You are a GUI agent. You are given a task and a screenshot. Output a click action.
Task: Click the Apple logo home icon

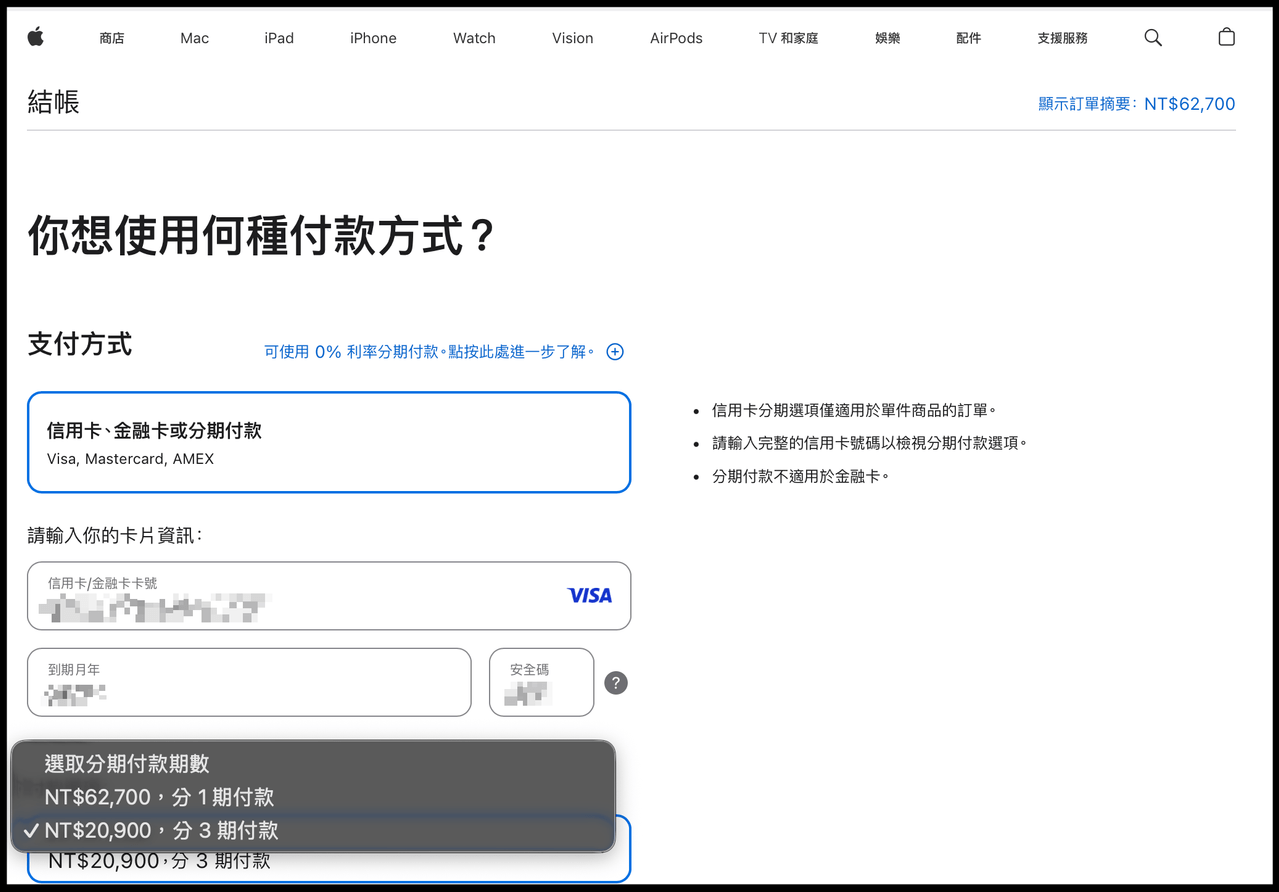[36, 37]
